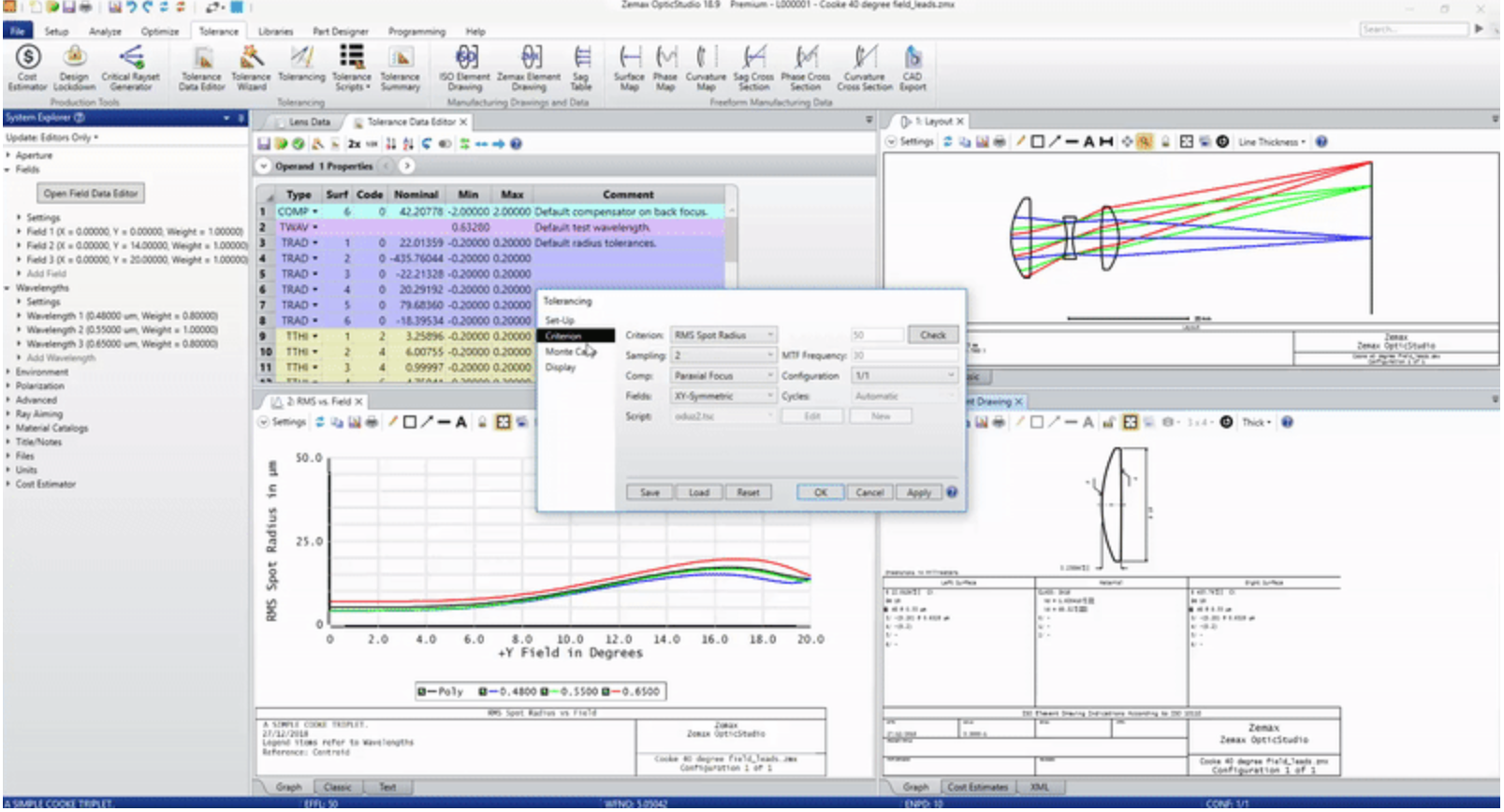
Task: Open Sag Cross Section
Action: (753, 67)
